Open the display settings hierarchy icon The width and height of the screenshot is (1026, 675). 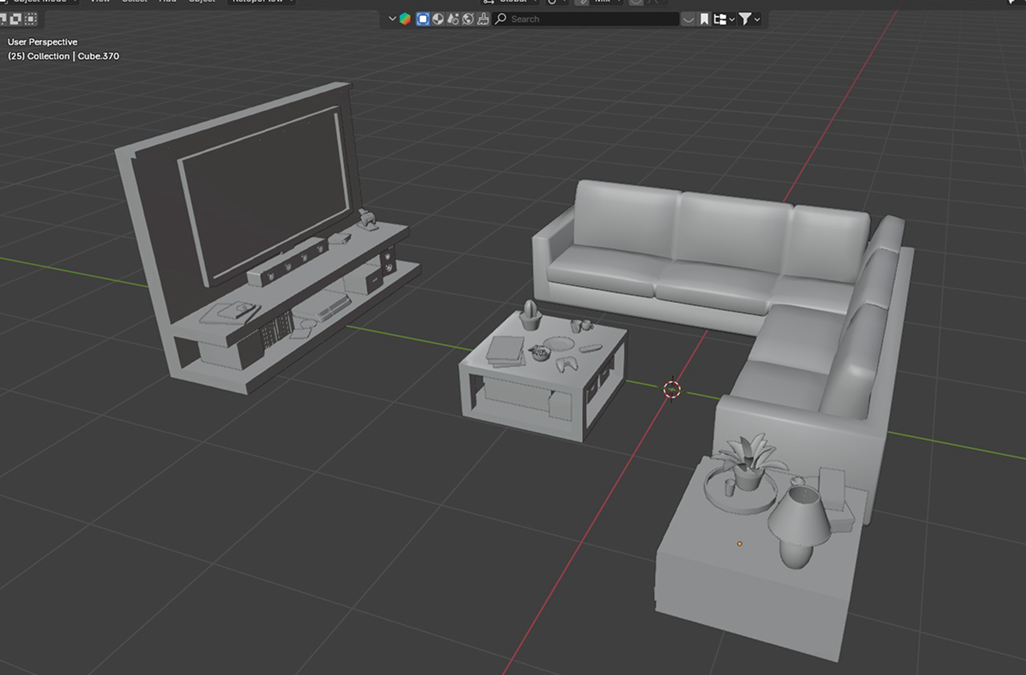point(720,19)
